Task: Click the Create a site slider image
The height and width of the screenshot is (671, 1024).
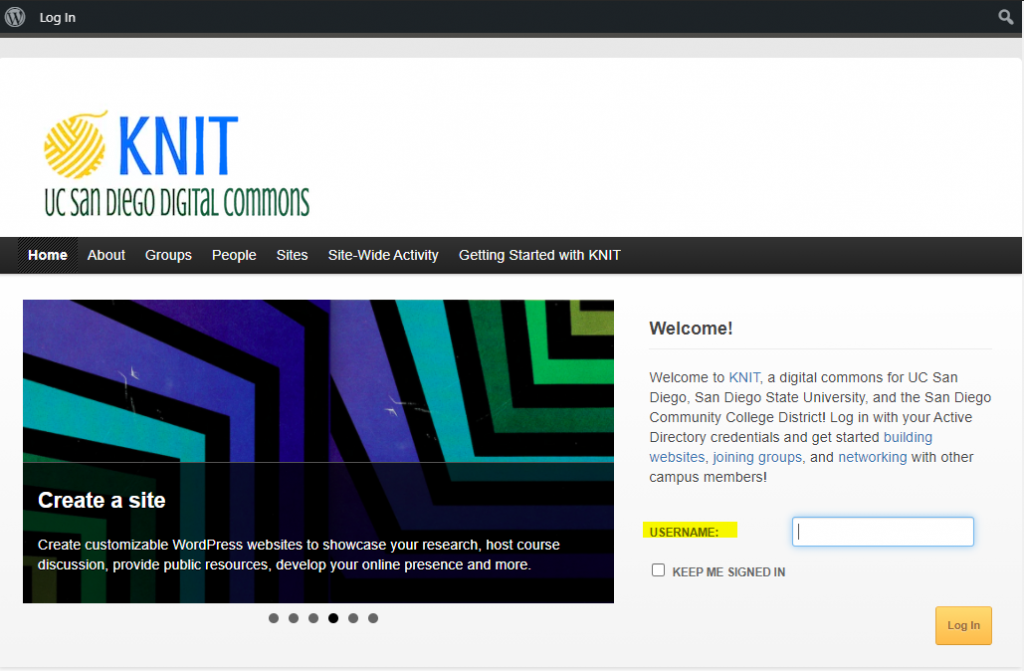Action: [318, 451]
